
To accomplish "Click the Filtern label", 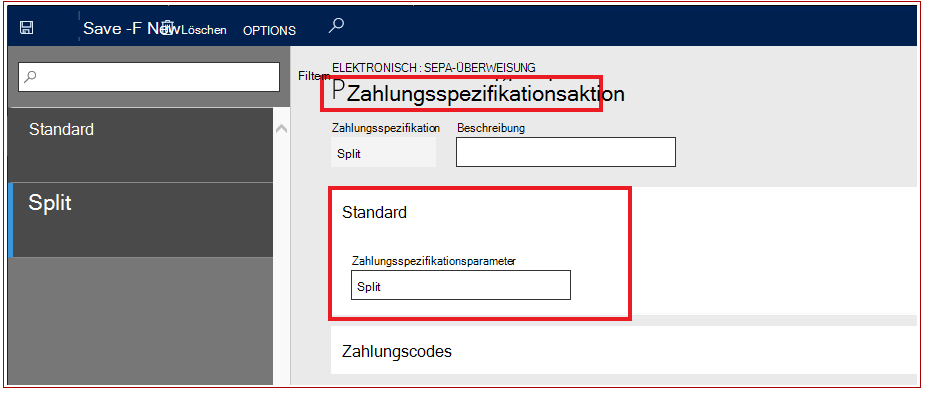I will coord(314,76).
